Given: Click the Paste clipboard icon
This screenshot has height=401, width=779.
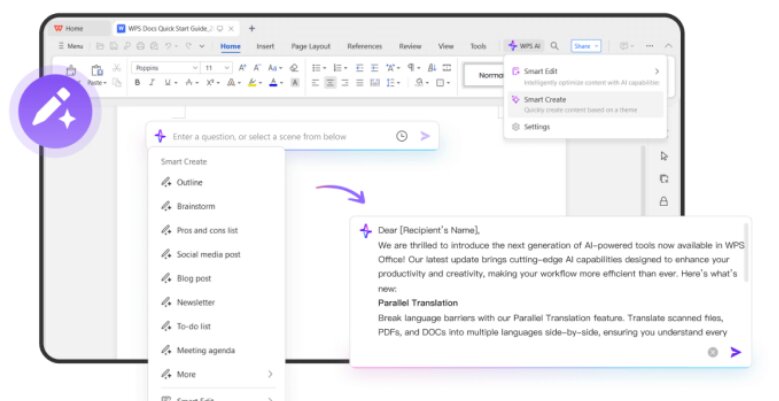Looking at the screenshot, I should [97, 71].
